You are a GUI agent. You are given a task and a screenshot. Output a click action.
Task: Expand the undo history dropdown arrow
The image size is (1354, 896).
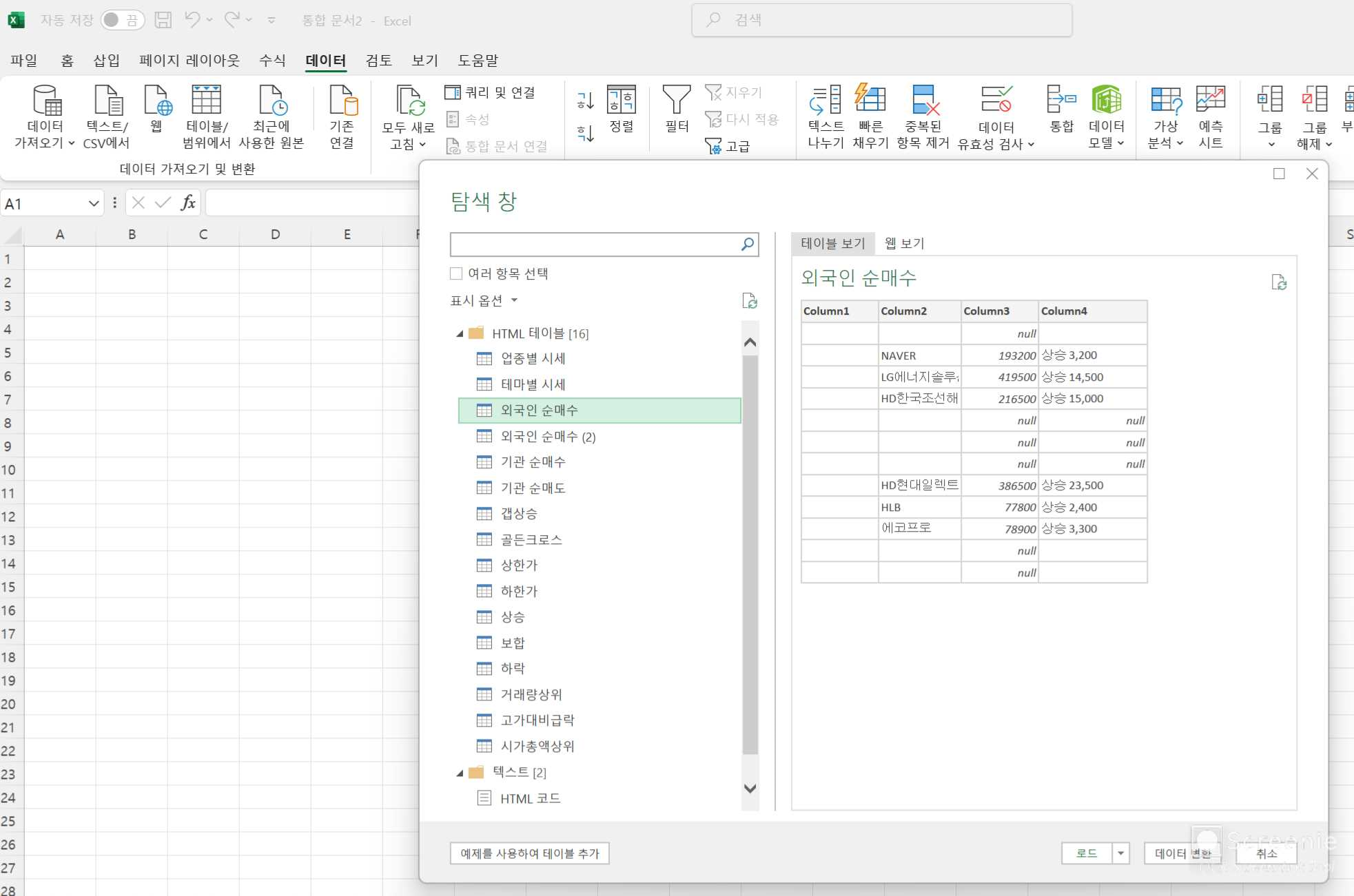(209, 20)
